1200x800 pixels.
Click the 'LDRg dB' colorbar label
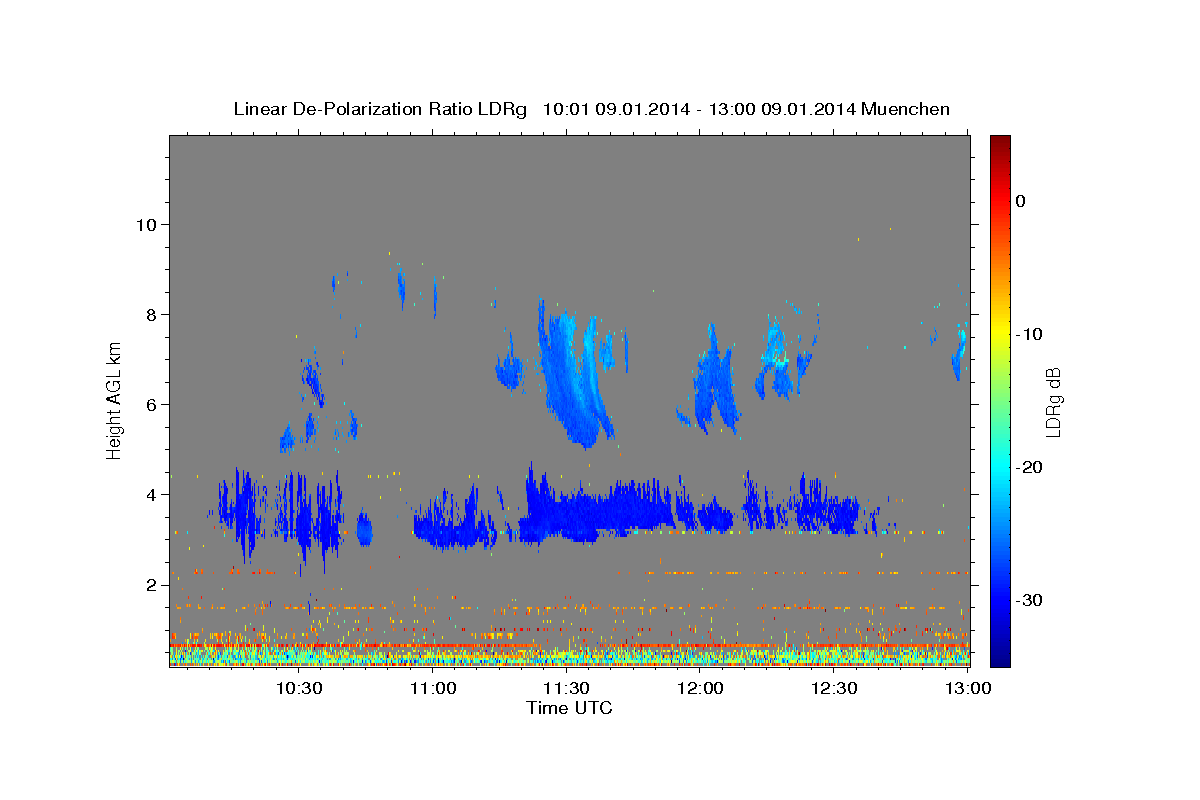click(1052, 401)
